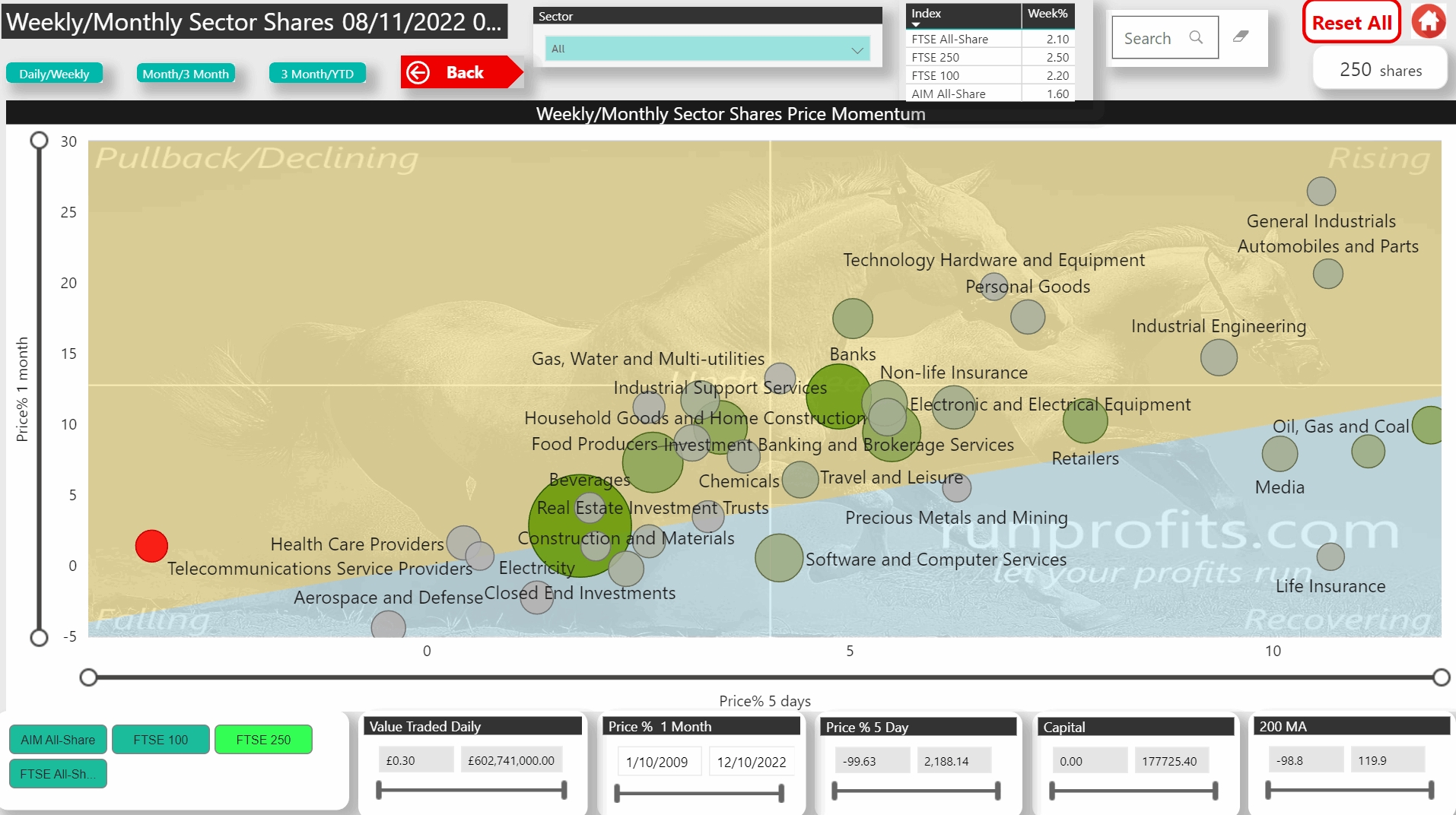1456x815 pixels.
Task: Sort by the Index column arrow
Action: (916, 24)
